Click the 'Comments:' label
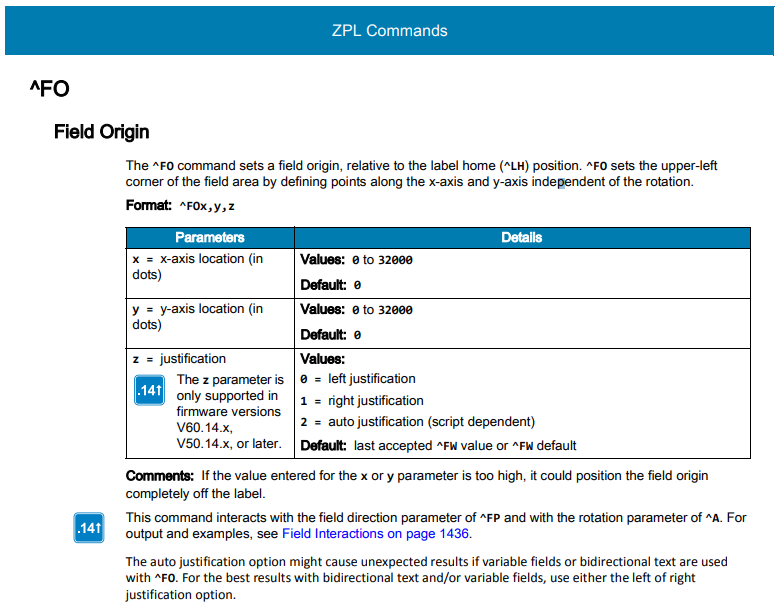Viewport: 783px width, 614px height. [x=159, y=476]
